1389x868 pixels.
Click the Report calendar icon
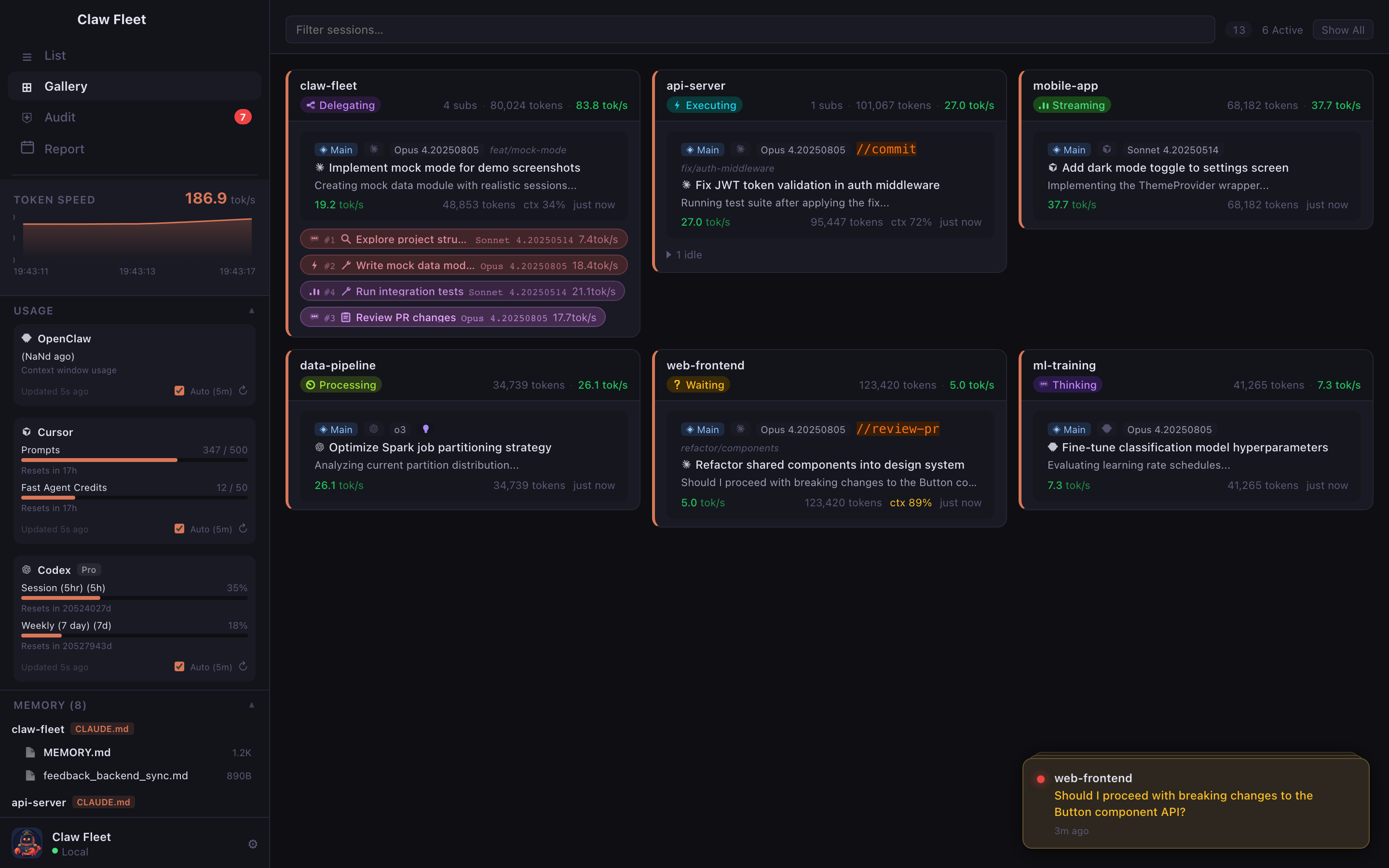pos(27,148)
